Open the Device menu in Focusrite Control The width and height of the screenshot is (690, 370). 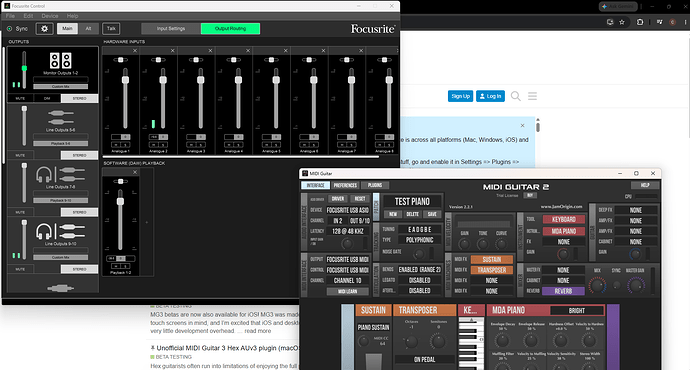(50, 16)
